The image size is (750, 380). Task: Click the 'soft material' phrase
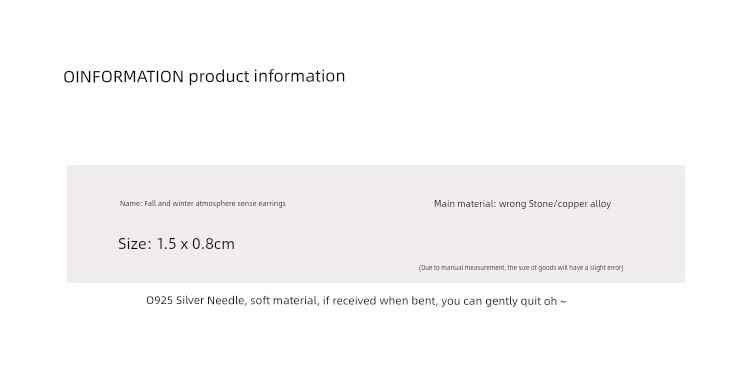pyautogui.click(x=284, y=301)
